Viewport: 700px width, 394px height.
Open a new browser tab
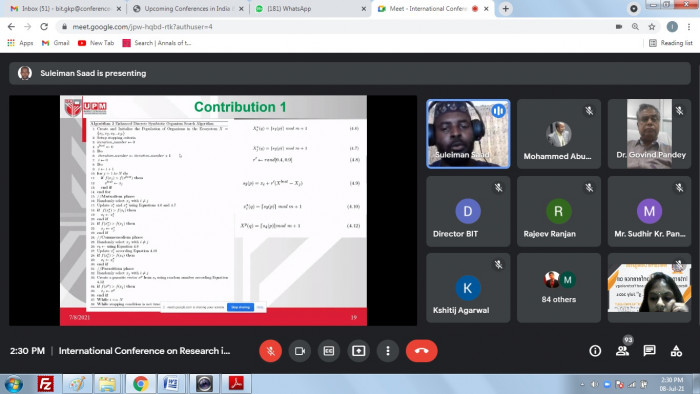tap(505, 8)
